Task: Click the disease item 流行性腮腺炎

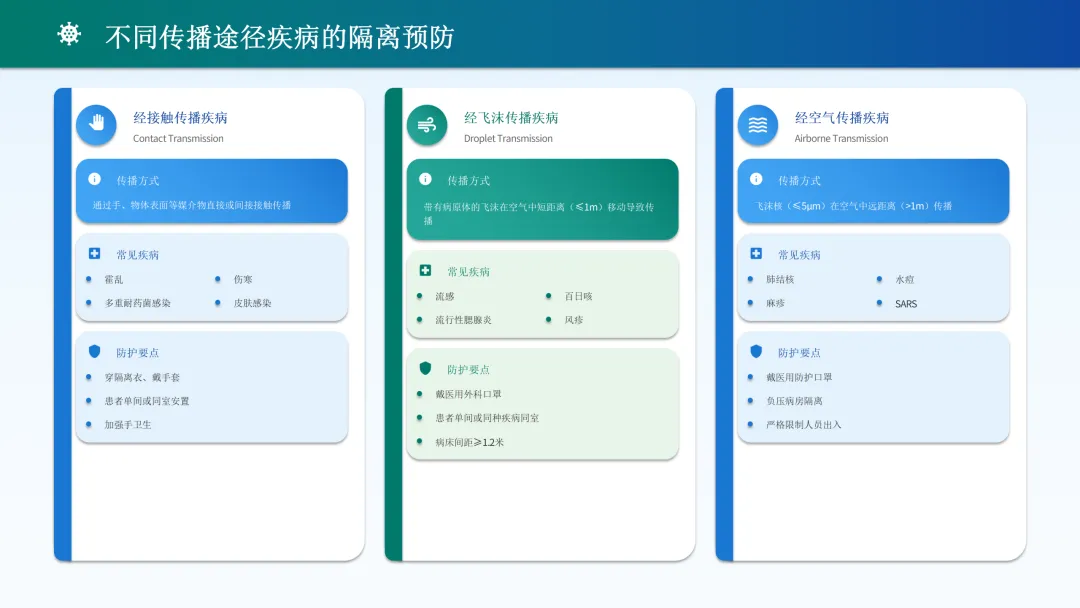Action: [x=464, y=320]
